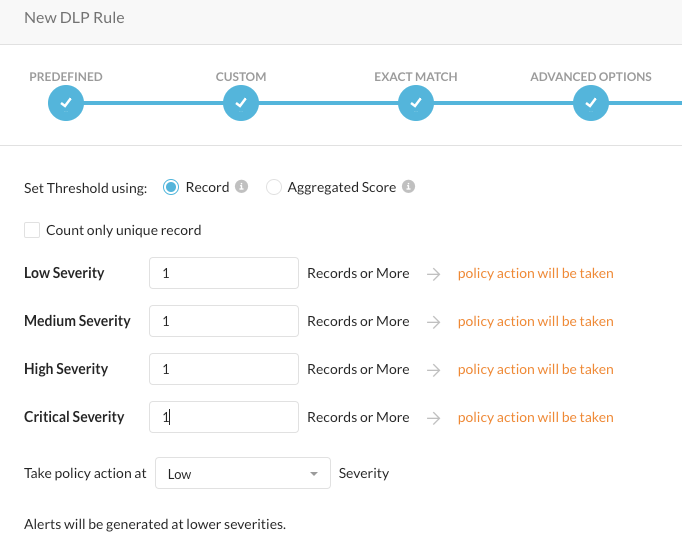
Task: Click the Critical Severity records input field
Action: click(x=224, y=417)
